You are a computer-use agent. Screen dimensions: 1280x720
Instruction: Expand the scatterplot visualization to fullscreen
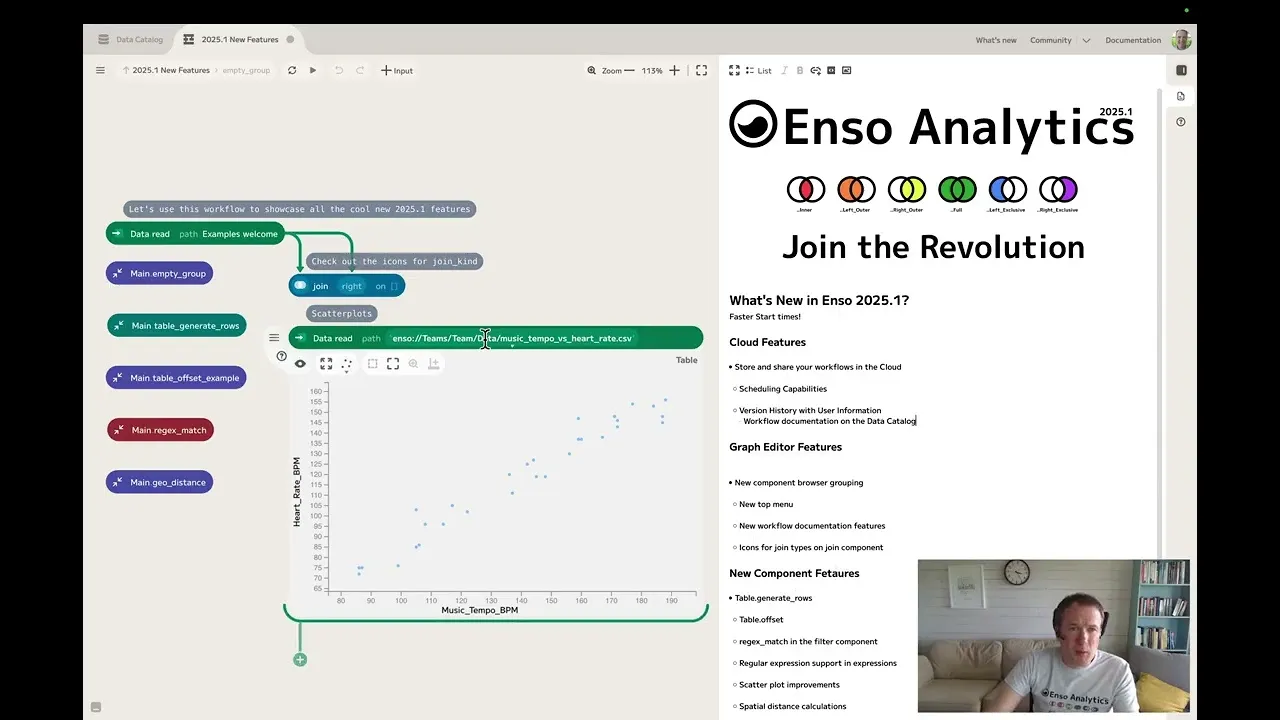326,364
